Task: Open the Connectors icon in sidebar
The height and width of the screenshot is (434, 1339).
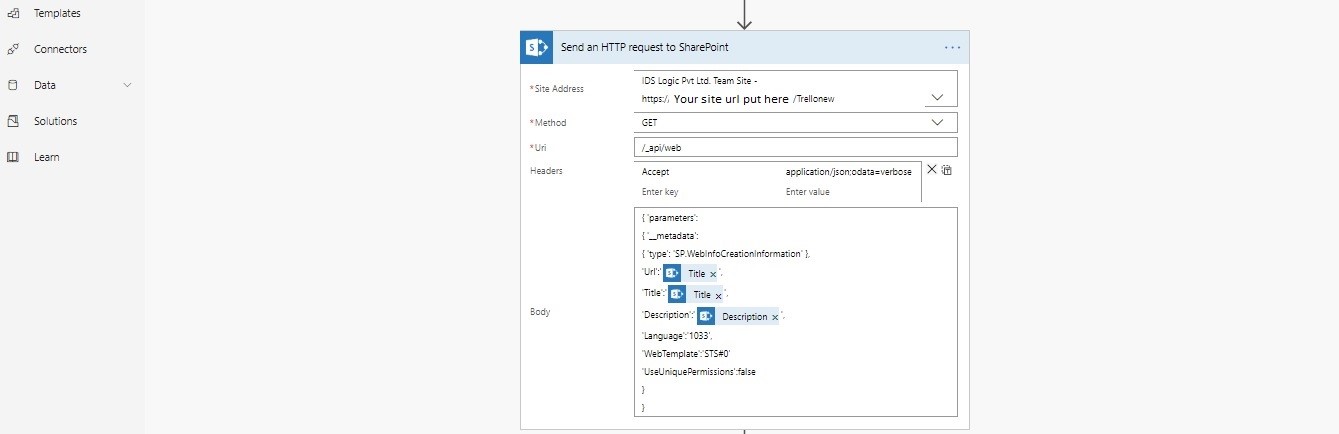Action: click(13, 49)
